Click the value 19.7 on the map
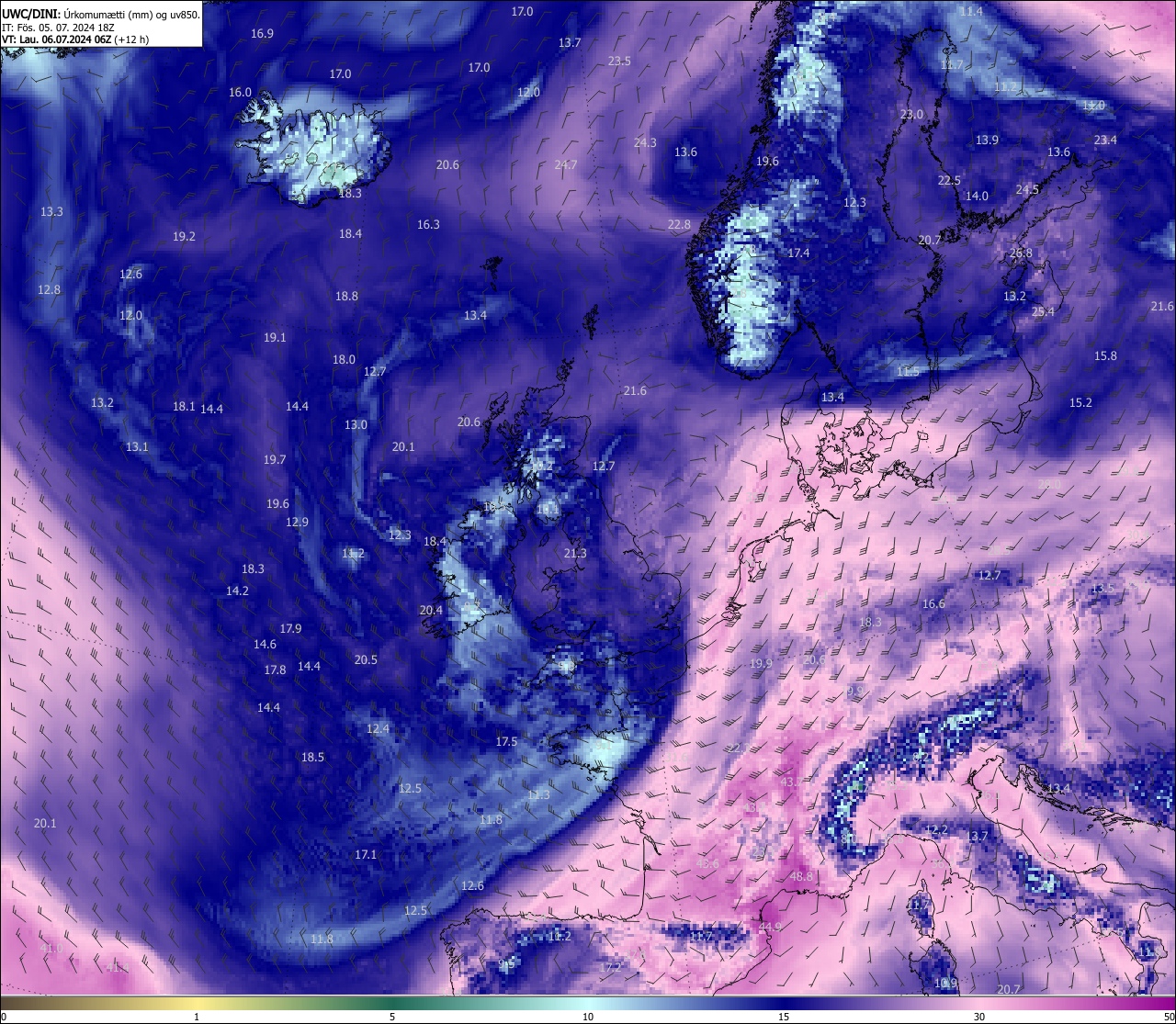Image resolution: width=1176 pixels, height=1024 pixels. (275, 459)
